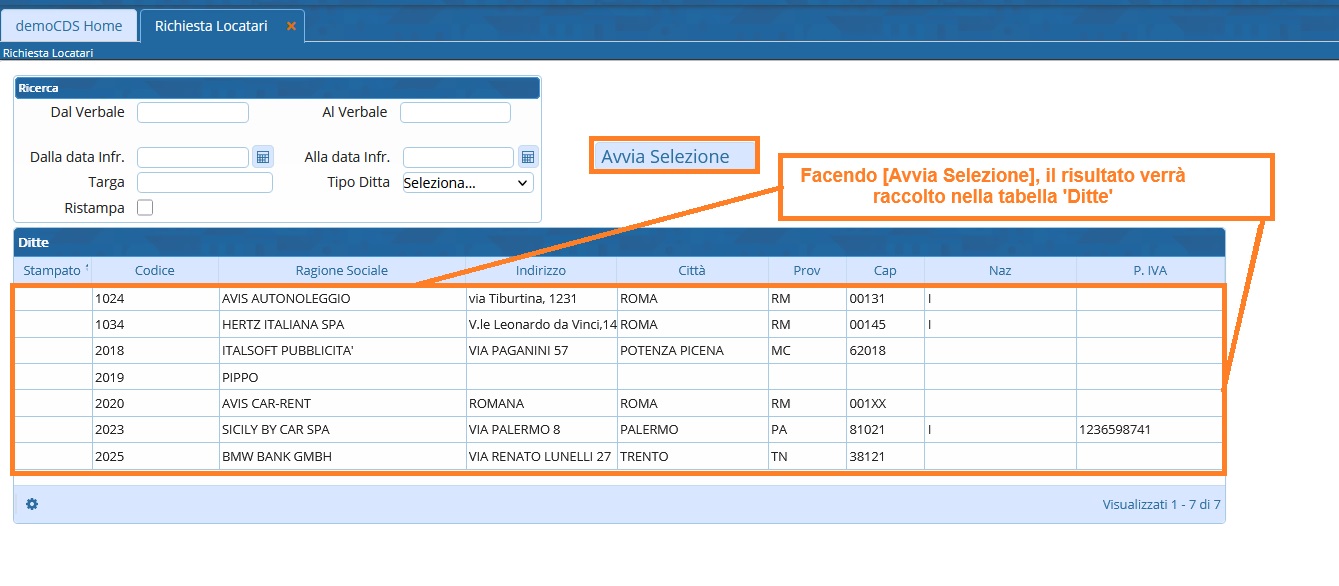Select the Richiesta Locatari tab
This screenshot has height=586, width=1339.
(x=211, y=26)
